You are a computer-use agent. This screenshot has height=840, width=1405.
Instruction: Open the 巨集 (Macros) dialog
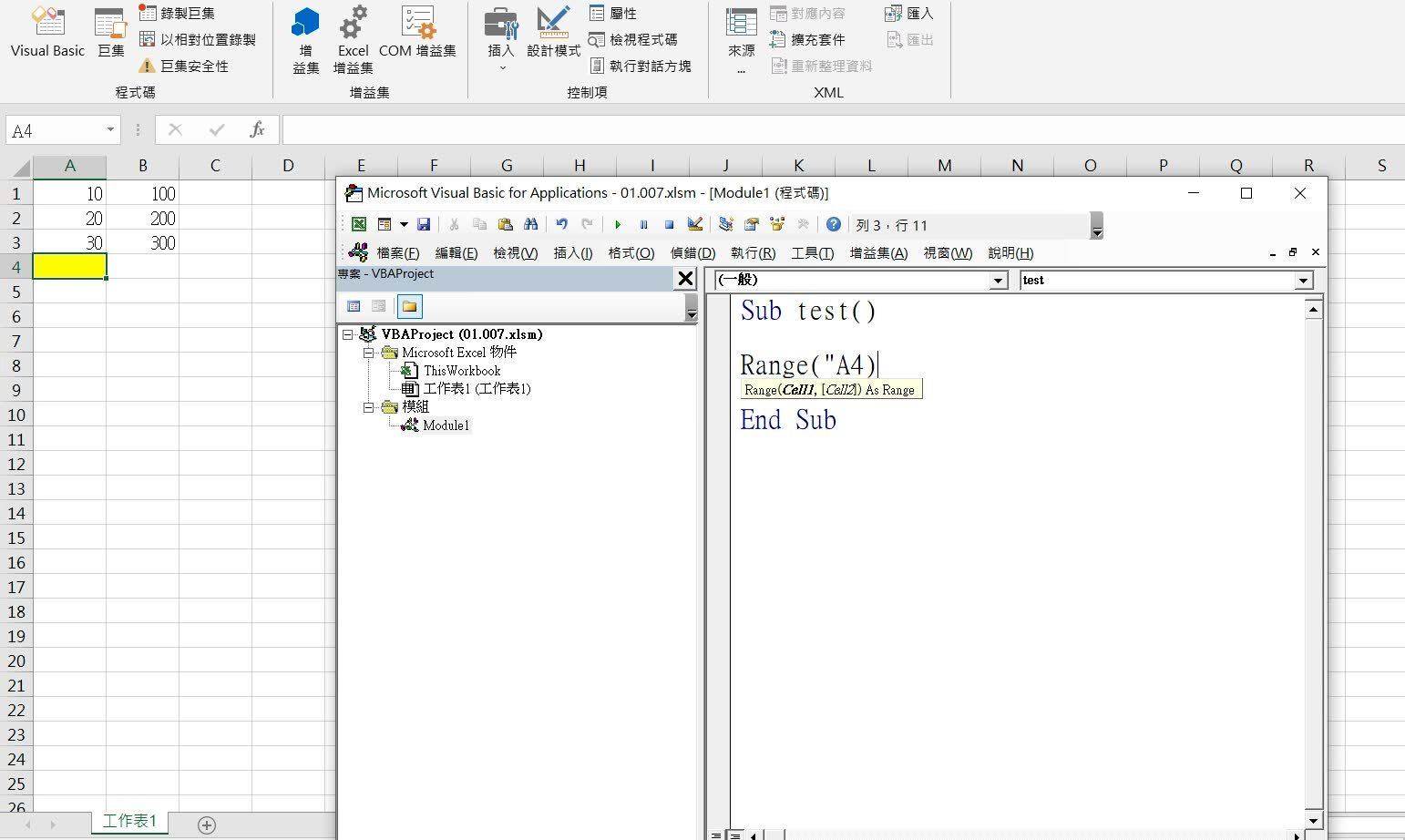(111, 34)
